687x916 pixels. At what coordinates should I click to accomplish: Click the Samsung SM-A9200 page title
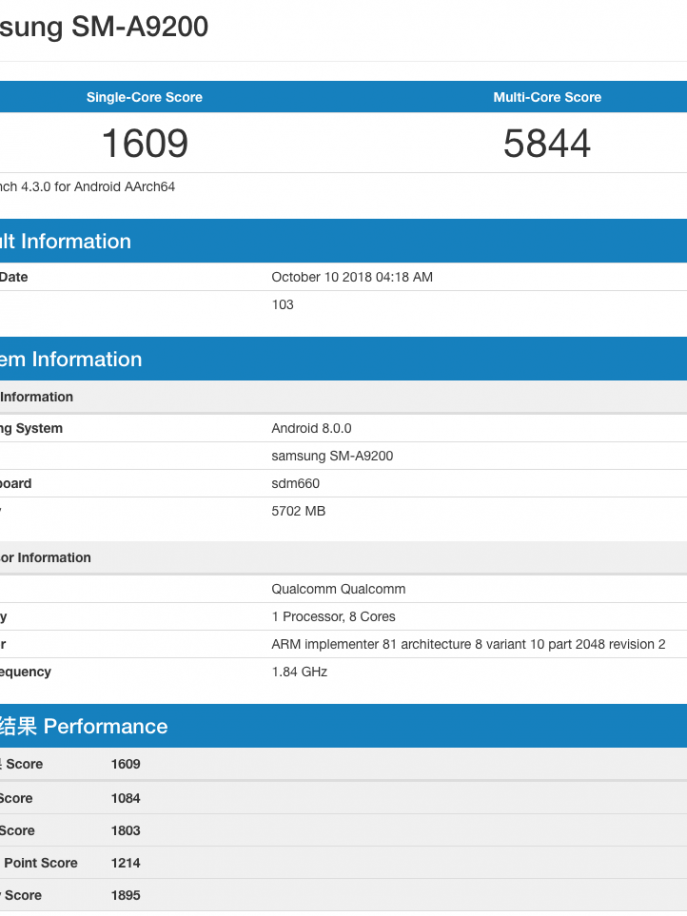coord(104,28)
